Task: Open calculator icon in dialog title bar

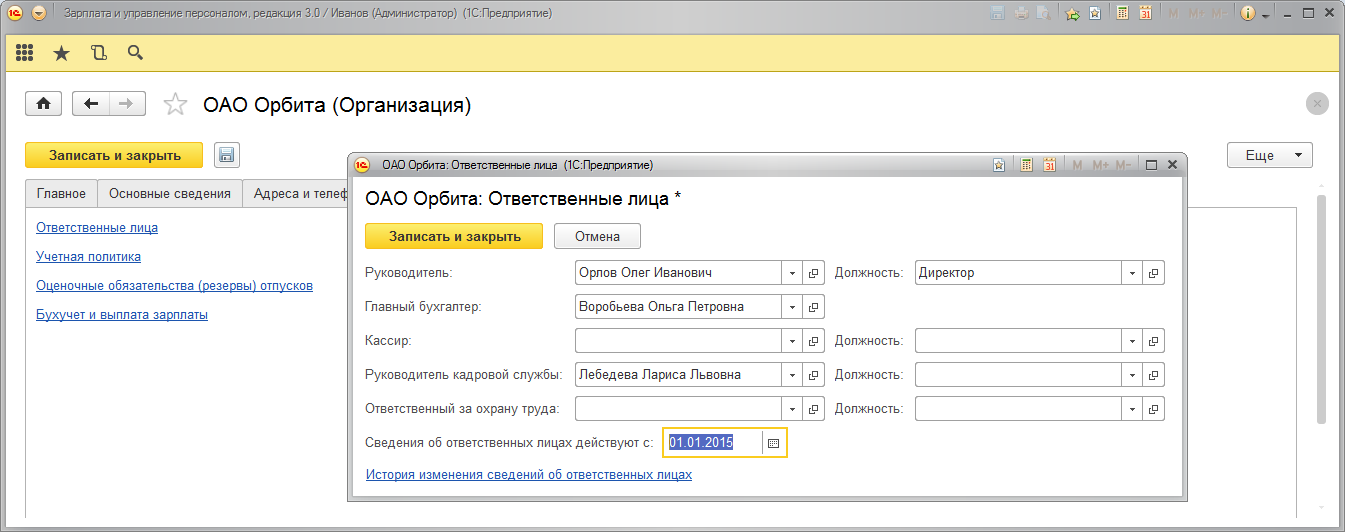Action: pyautogui.click(x=1026, y=165)
